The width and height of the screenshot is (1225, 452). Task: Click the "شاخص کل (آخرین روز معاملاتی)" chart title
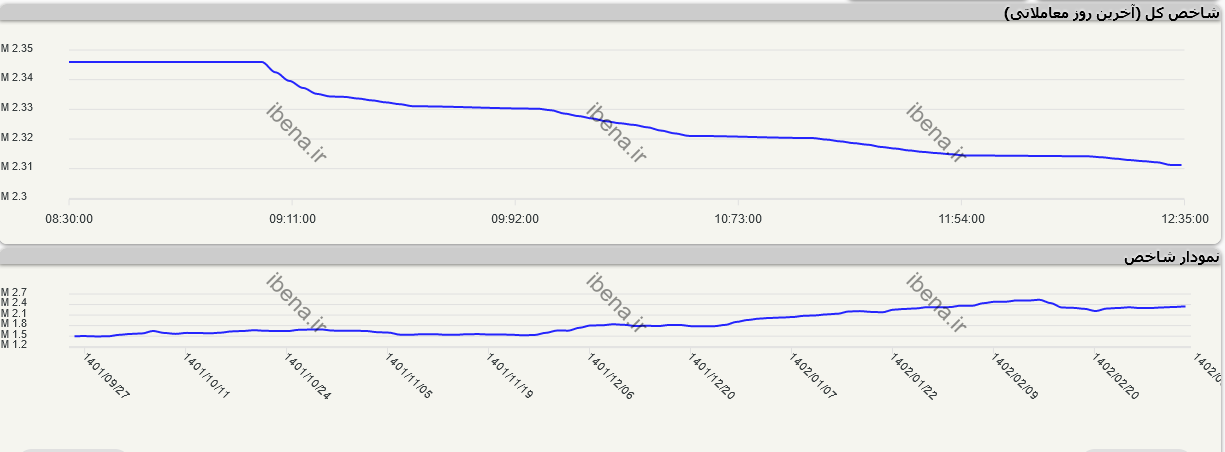tap(1110, 13)
